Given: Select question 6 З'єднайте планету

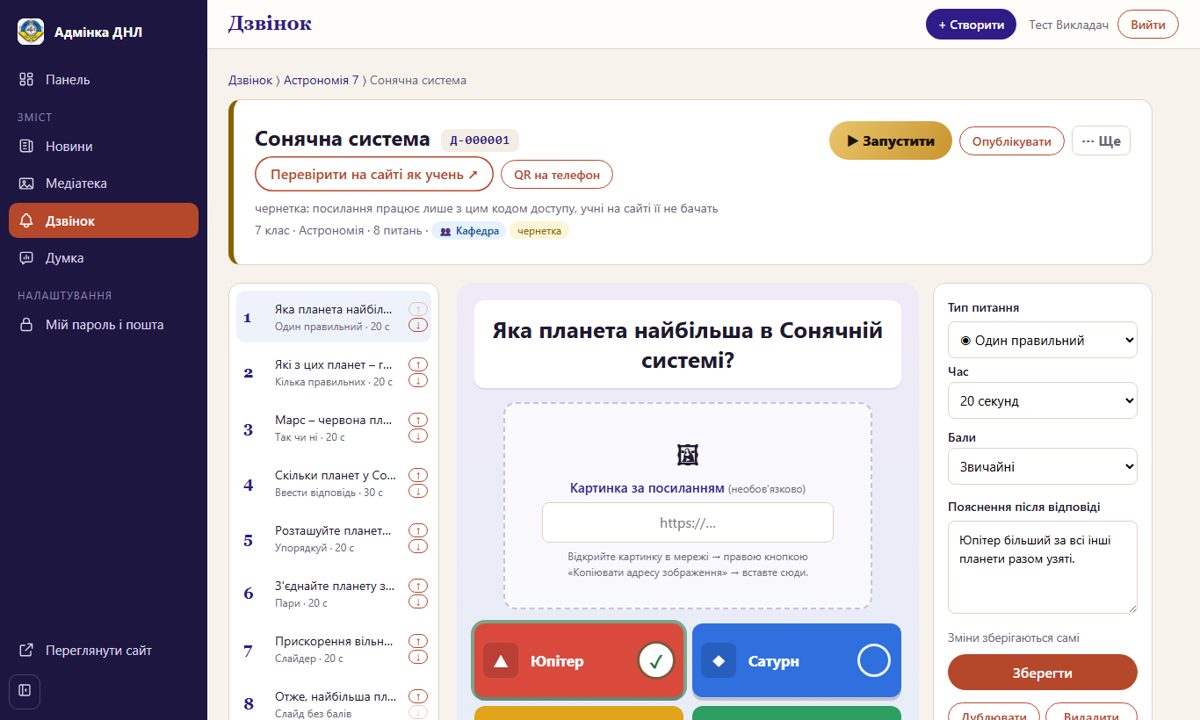Looking at the screenshot, I should (334, 593).
